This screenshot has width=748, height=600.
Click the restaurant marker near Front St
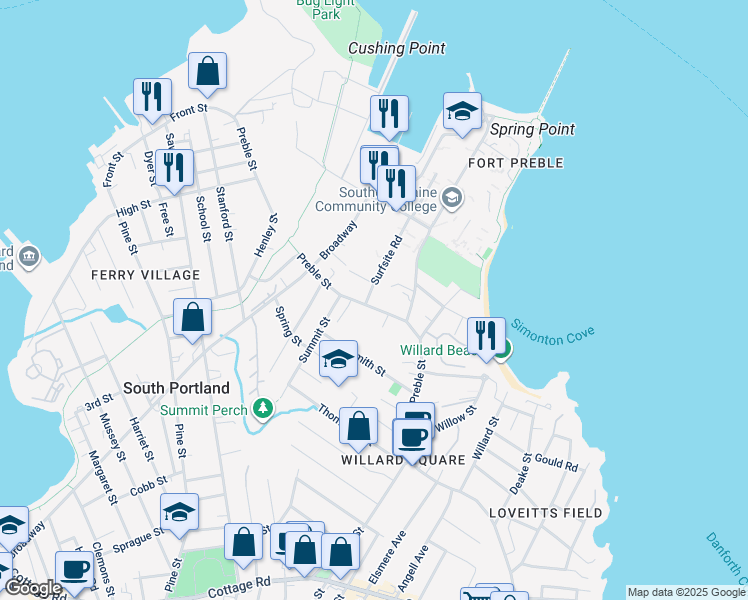point(152,96)
